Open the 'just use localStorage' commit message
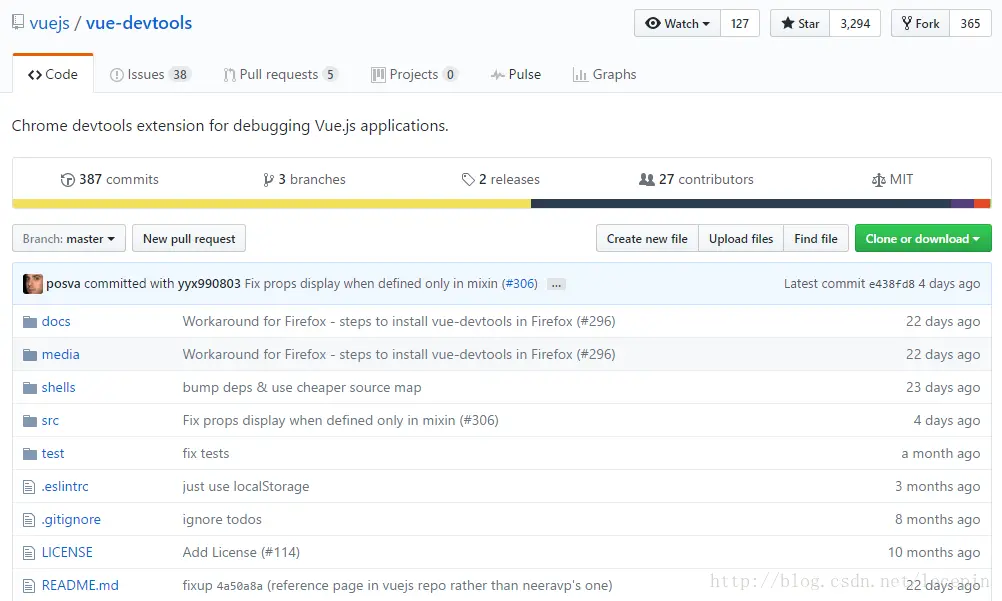Image resolution: width=1002 pixels, height=601 pixels. pyautogui.click(x=246, y=487)
